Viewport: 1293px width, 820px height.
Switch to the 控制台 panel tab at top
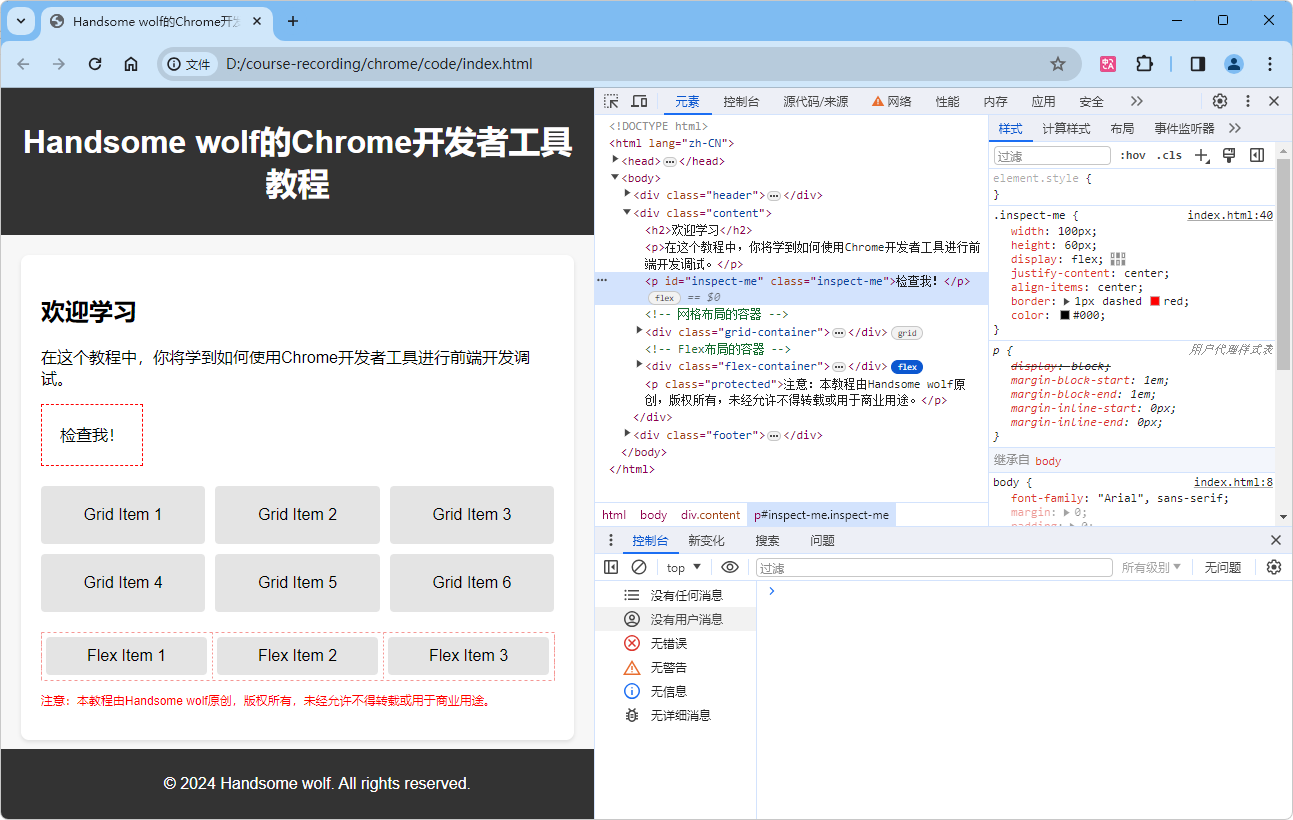click(741, 101)
